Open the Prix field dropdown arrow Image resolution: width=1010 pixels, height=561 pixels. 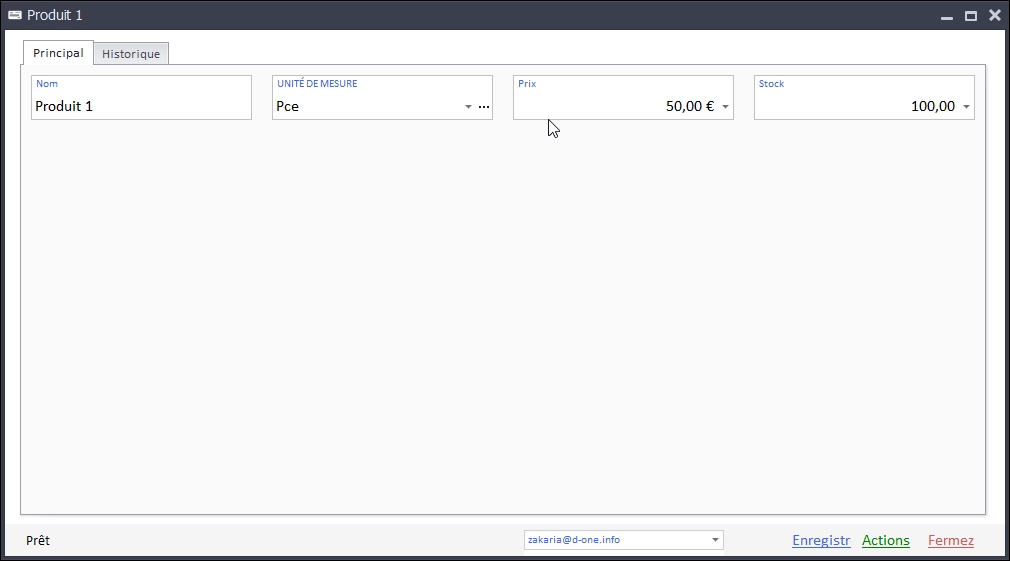725,107
